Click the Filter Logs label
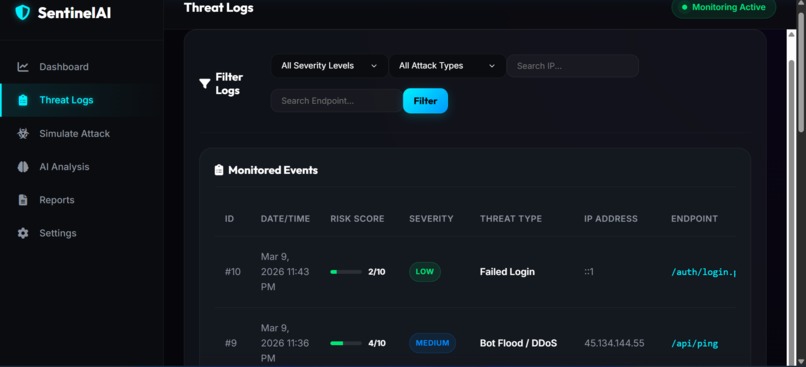The height and width of the screenshot is (367, 806). (229, 84)
